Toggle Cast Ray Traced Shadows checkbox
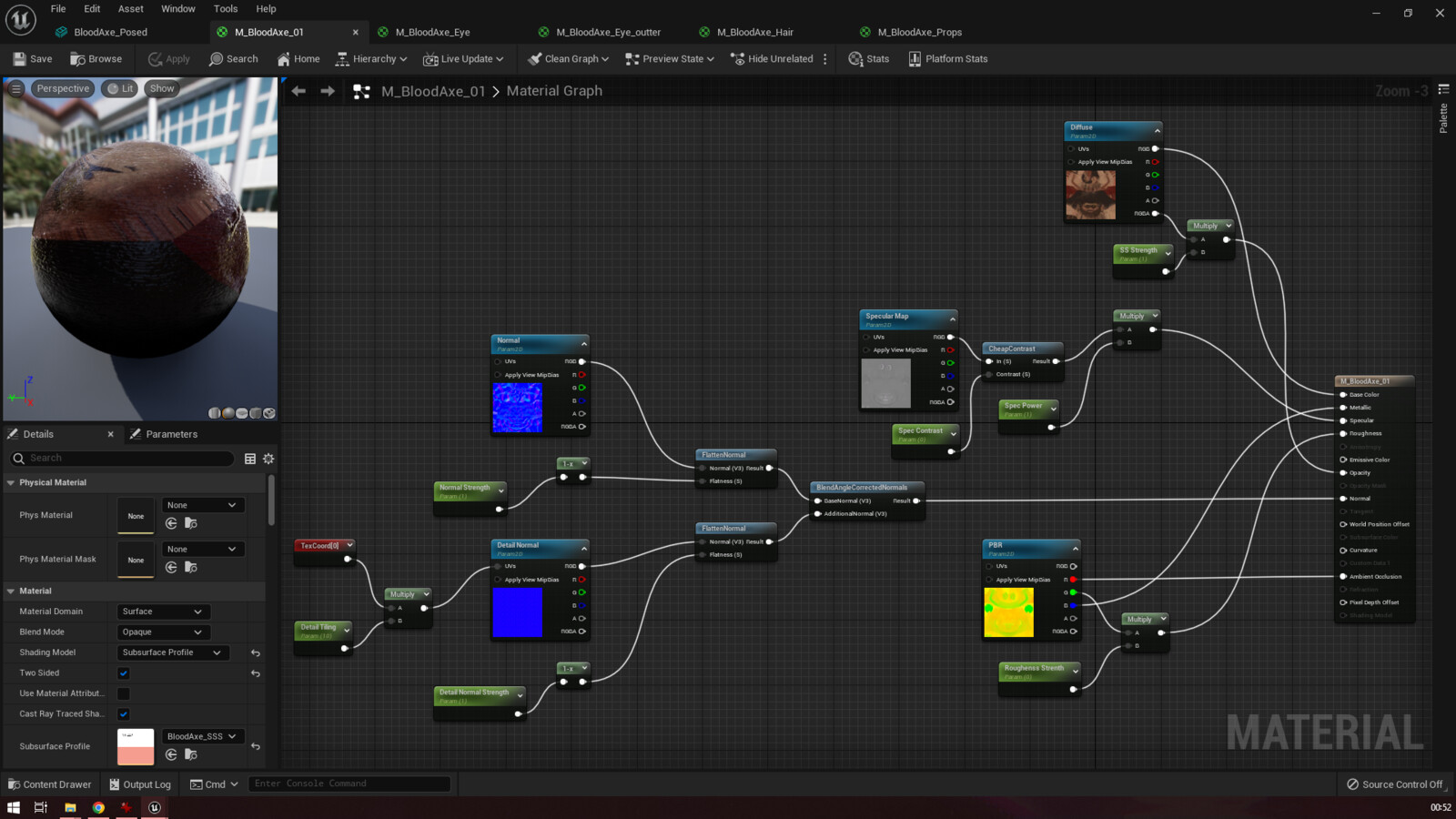The image size is (1456, 819). [x=124, y=714]
